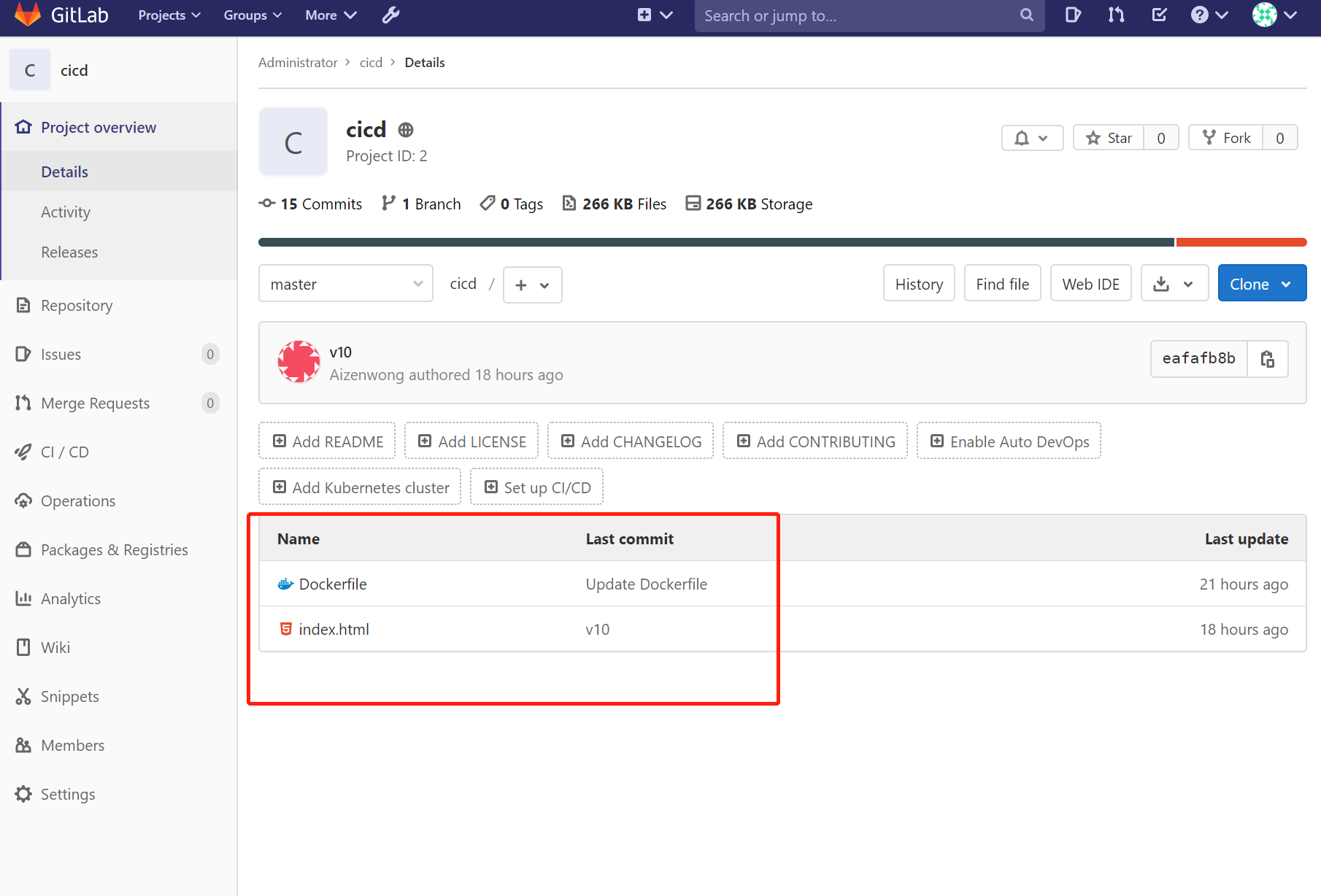Open the 15 Commits link
1321x896 pixels.
click(x=311, y=204)
